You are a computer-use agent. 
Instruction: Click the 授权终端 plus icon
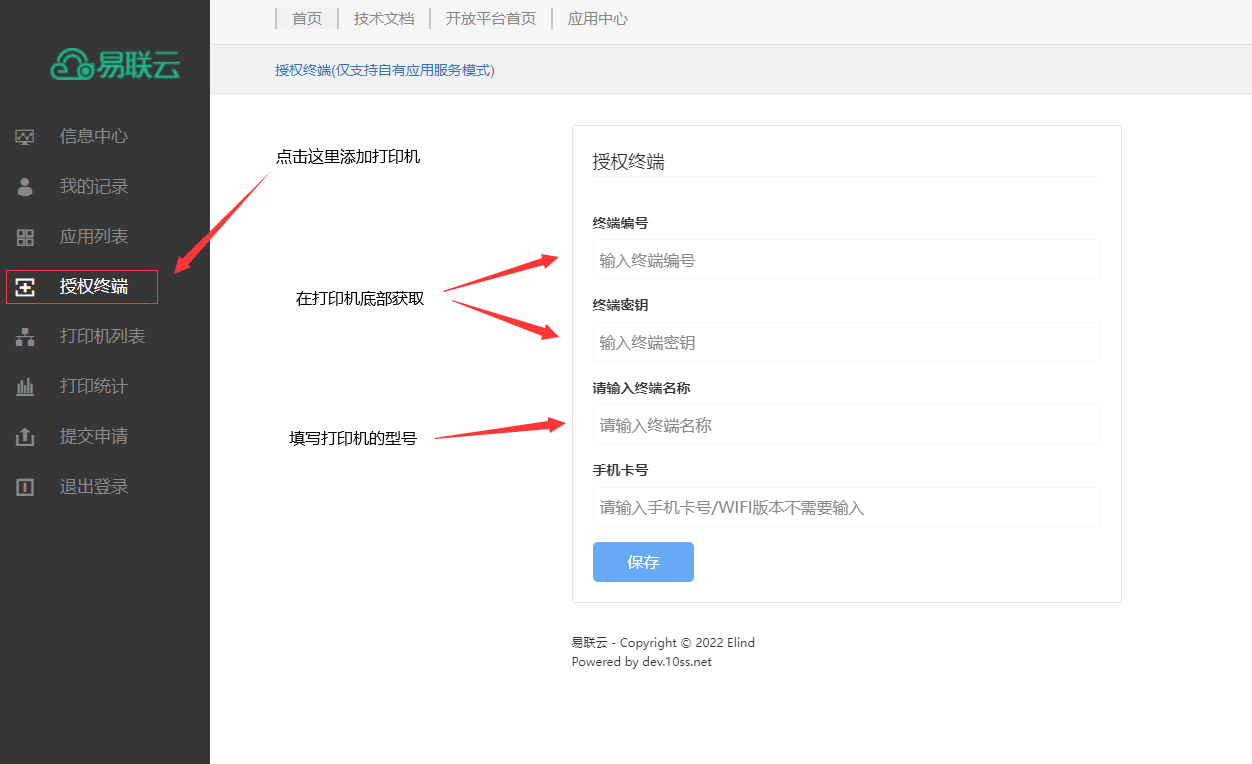(25, 287)
